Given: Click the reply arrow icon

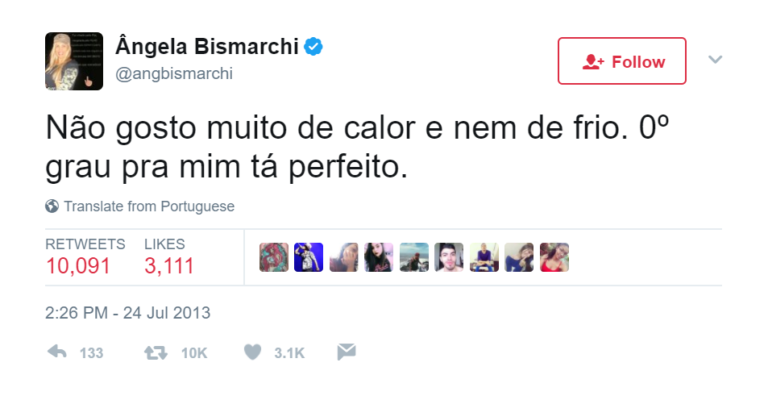Looking at the screenshot, I should 57,352.
